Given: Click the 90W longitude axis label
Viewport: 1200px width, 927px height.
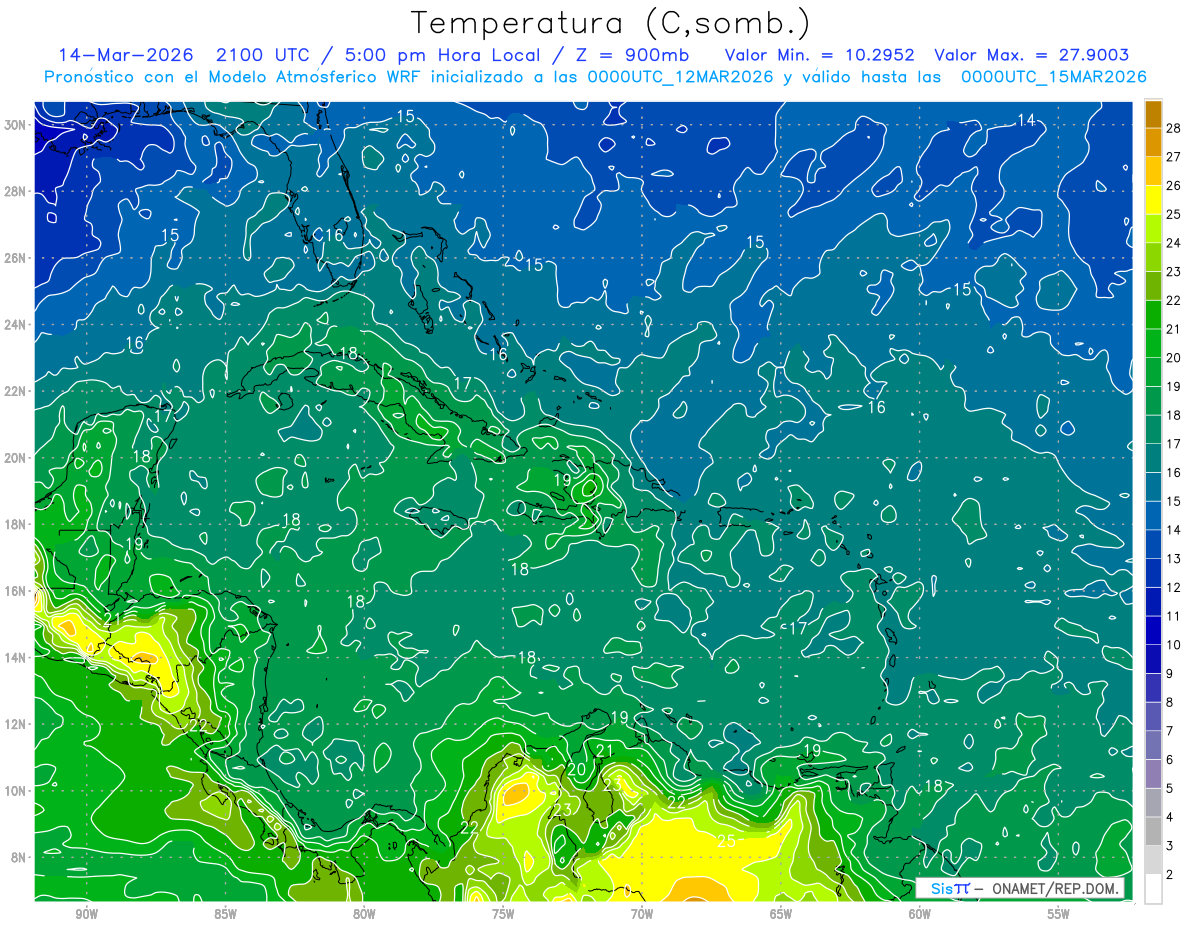Looking at the screenshot, I should point(86,913).
